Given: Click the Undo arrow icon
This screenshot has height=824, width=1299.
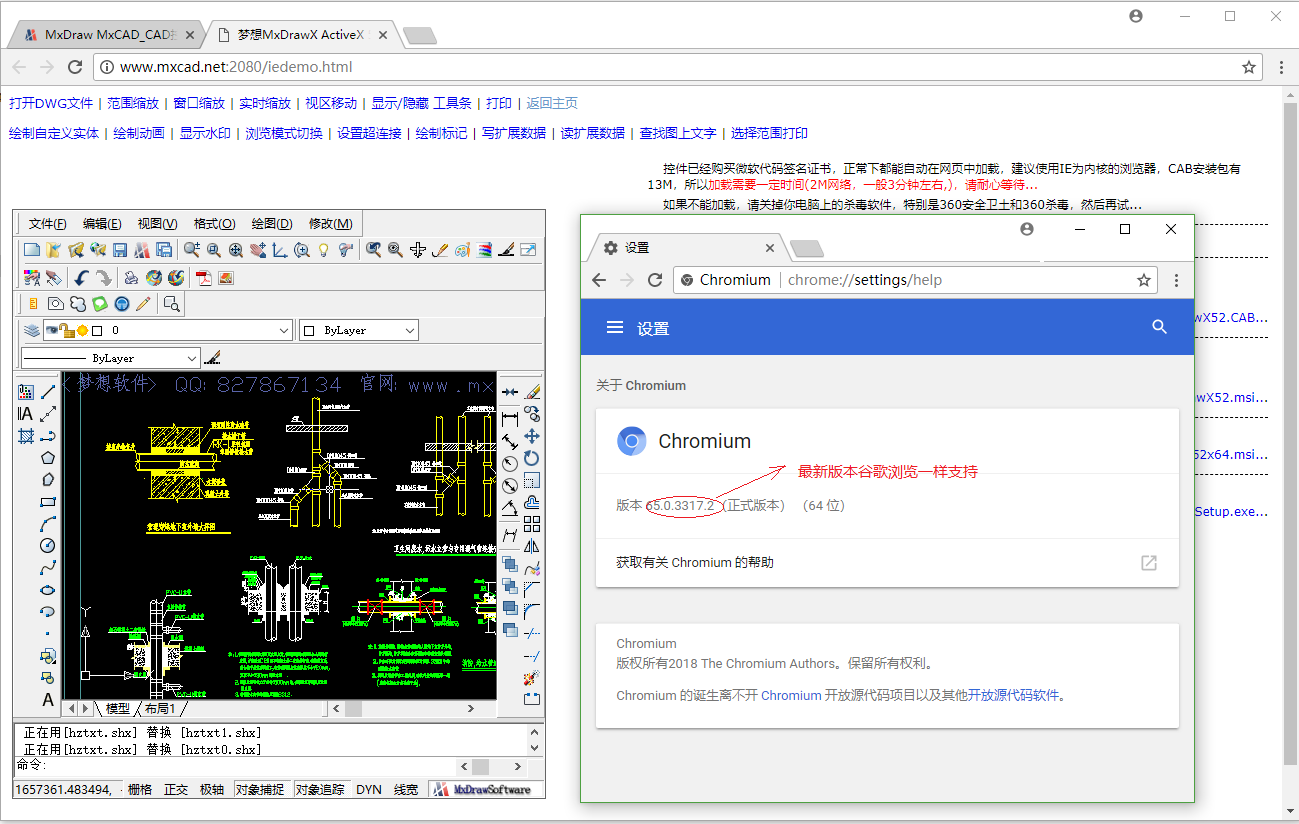Looking at the screenshot, I should [x=82, y=277].
